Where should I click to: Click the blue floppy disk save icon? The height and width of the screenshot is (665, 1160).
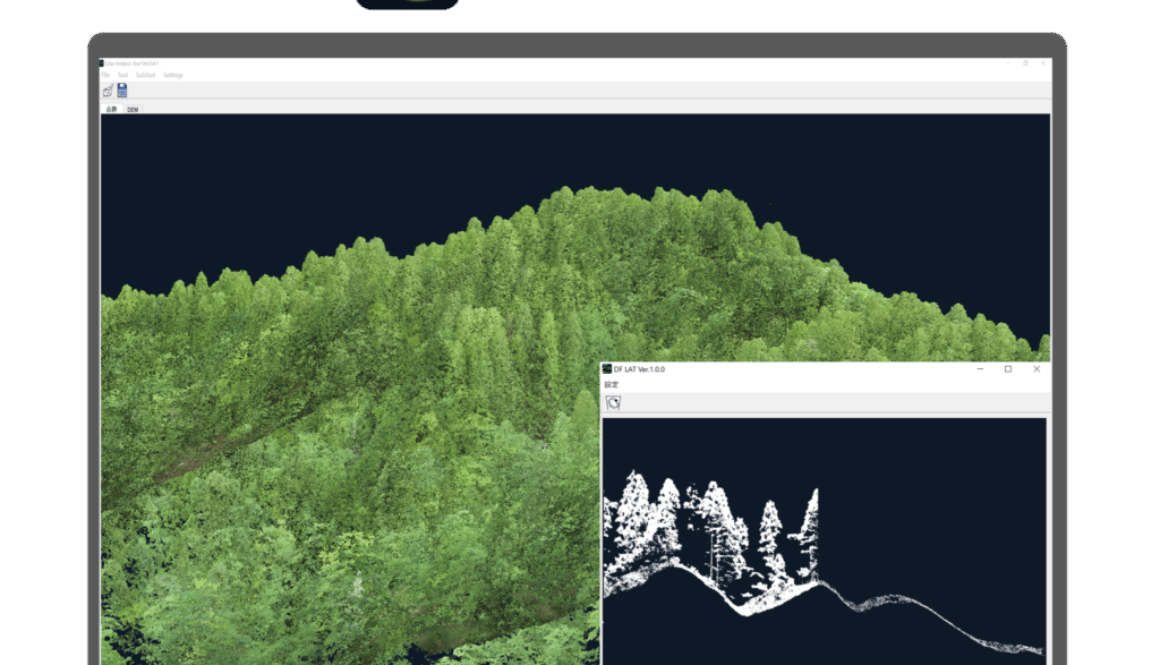click(x=122, y=90)
